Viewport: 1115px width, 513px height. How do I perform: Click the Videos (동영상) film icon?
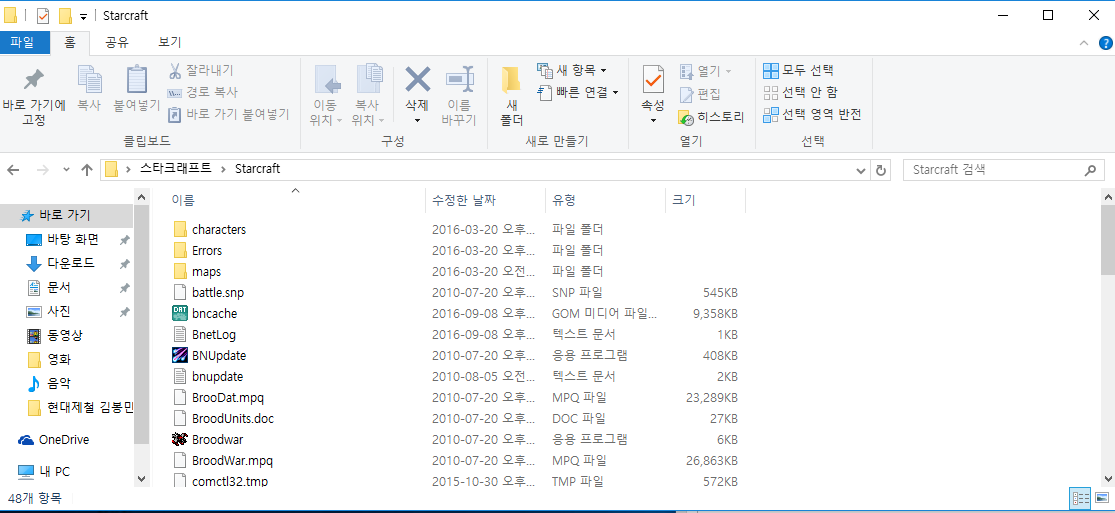[x=33, y=336]
